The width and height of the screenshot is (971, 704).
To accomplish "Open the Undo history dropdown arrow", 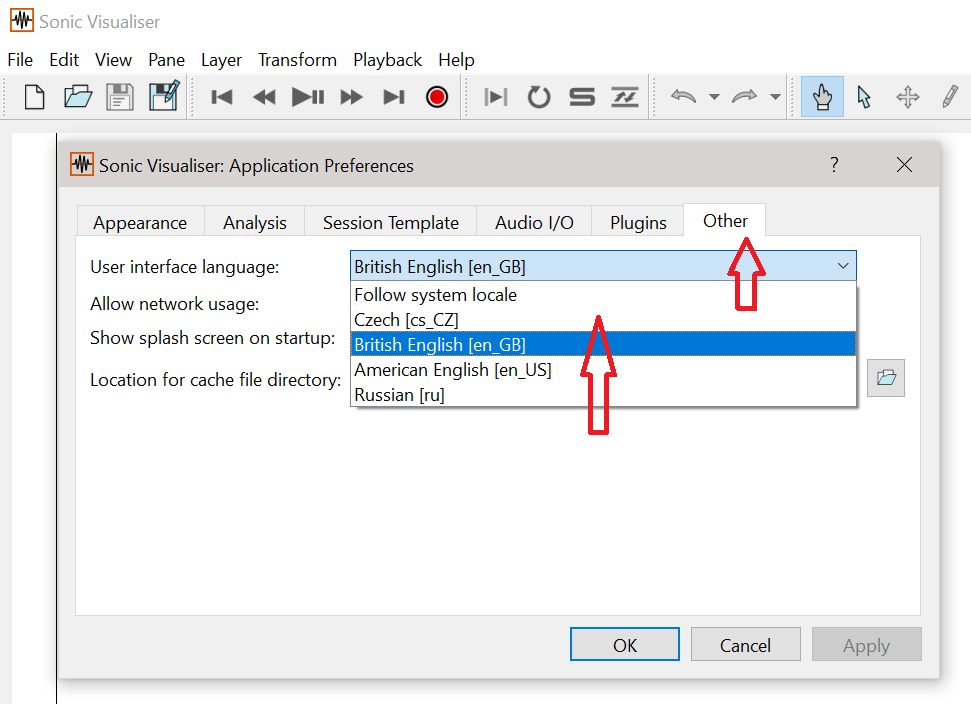I will point(714,97).
